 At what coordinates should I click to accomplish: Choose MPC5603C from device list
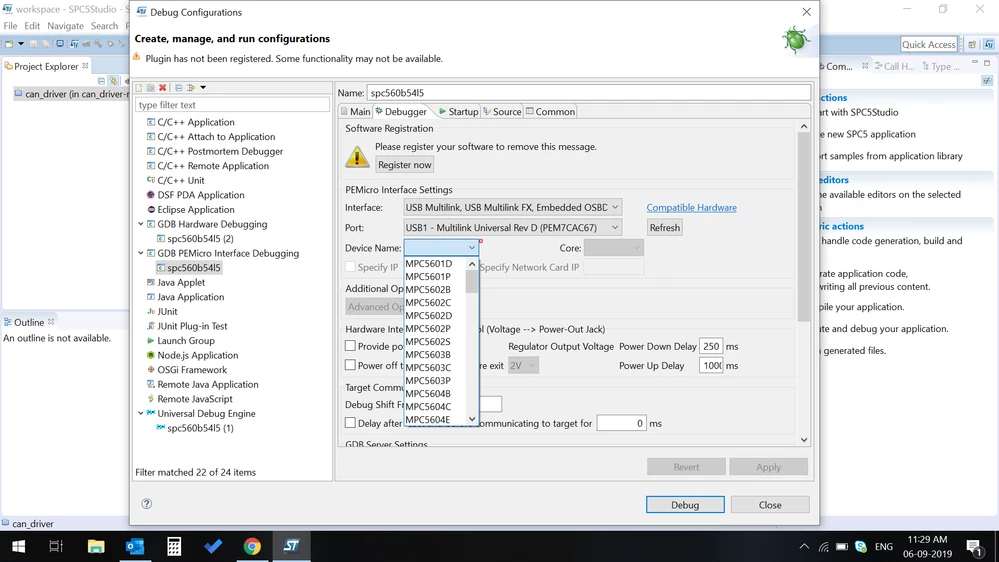pos(428,368)
